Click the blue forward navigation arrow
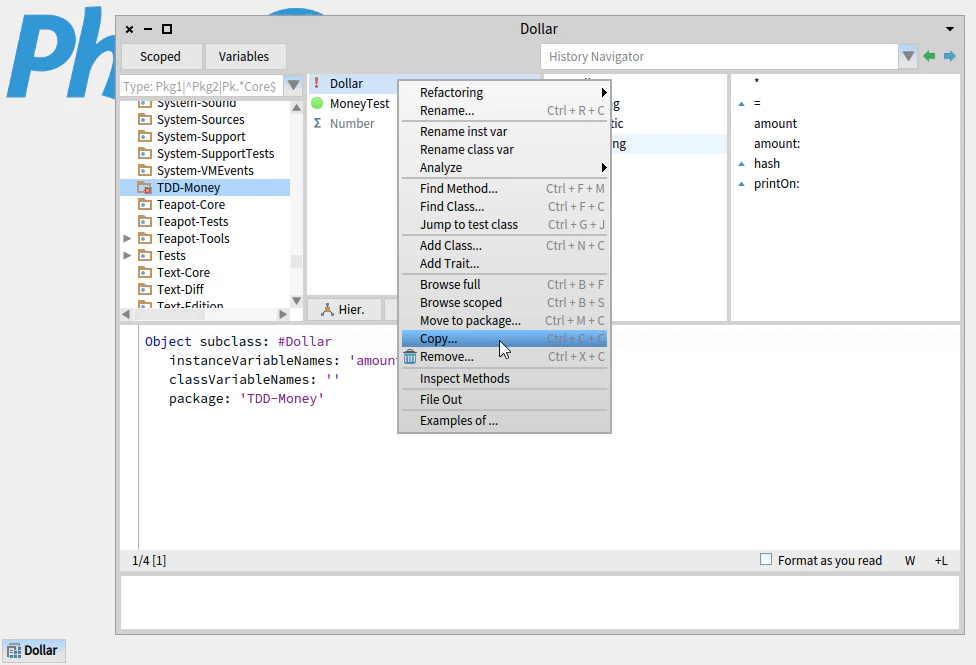This screenshot has width=976, height=665. (x=950, y=57)
